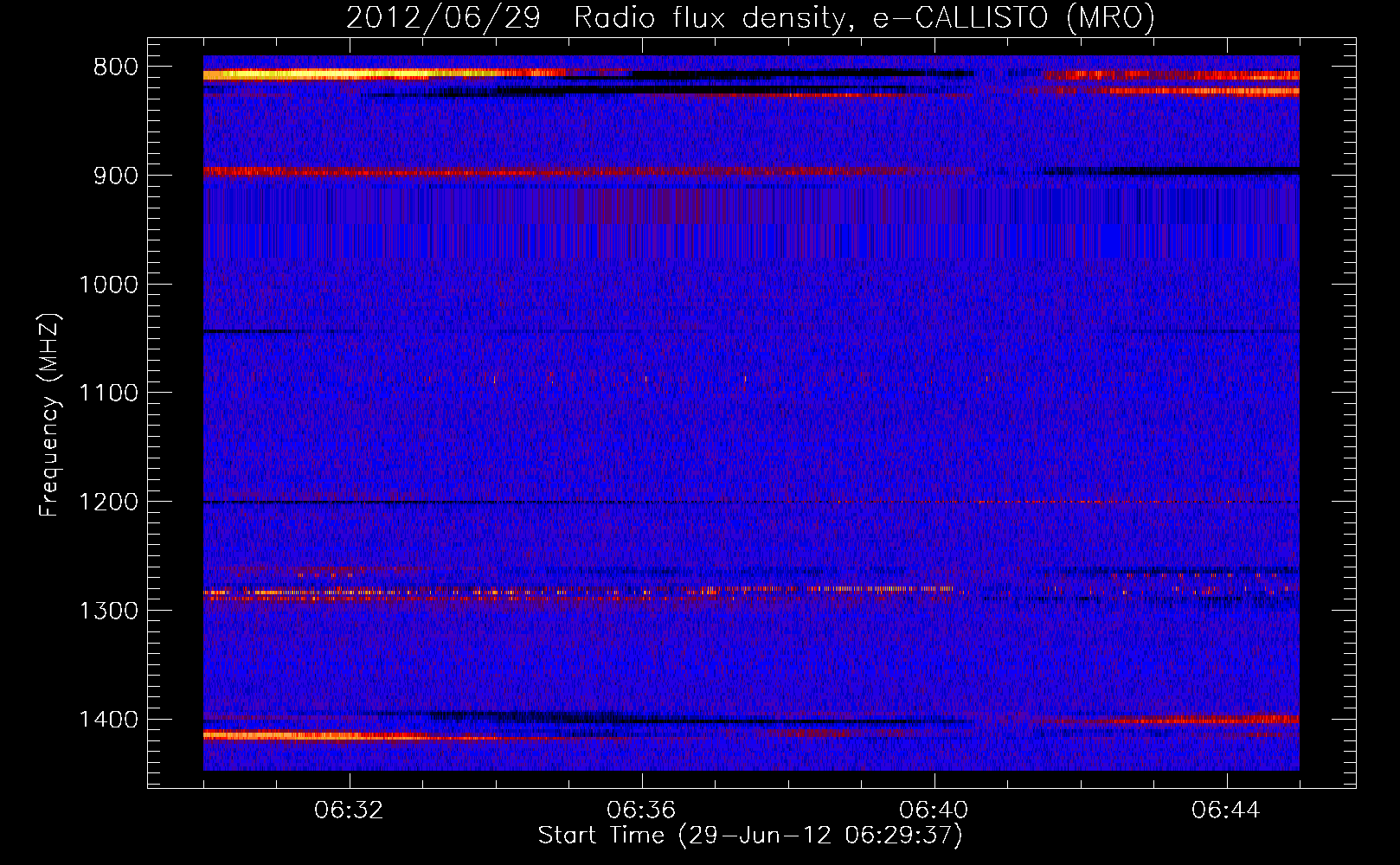Click the '900' frequency axis label
Image resolution: width=1400 pixels, height=865 pixels.
(116, 176)
